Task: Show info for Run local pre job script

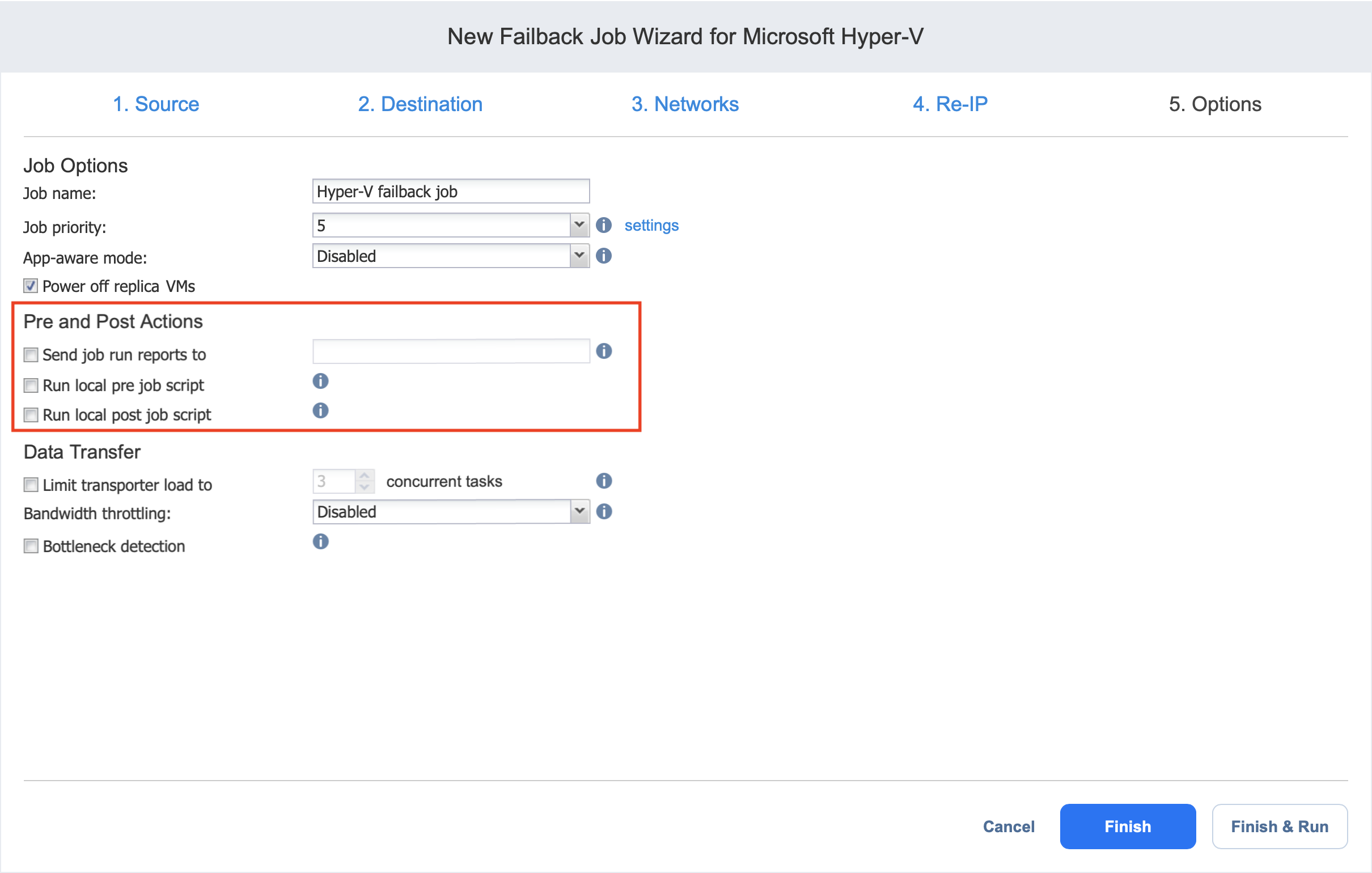Action: click(320, 381)
